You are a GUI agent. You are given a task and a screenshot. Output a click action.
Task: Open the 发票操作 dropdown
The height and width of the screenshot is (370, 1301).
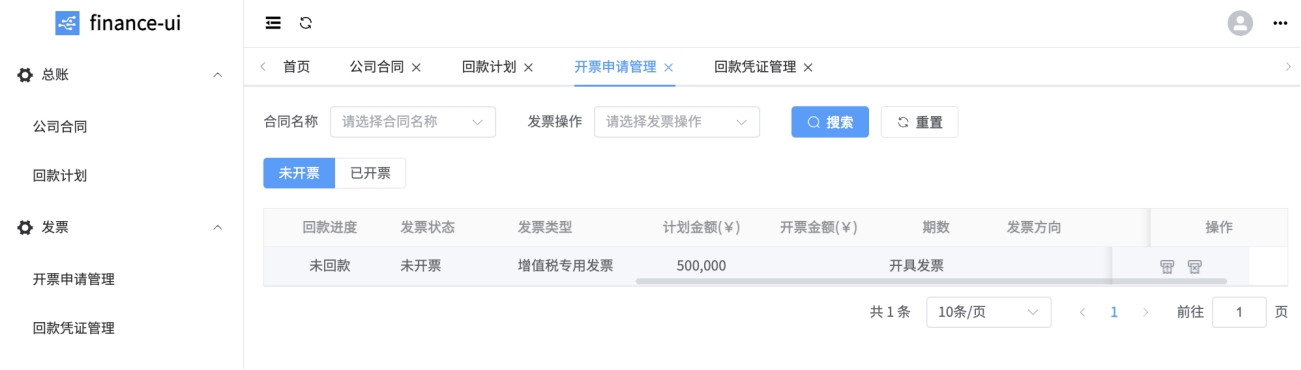pos(677,122)
